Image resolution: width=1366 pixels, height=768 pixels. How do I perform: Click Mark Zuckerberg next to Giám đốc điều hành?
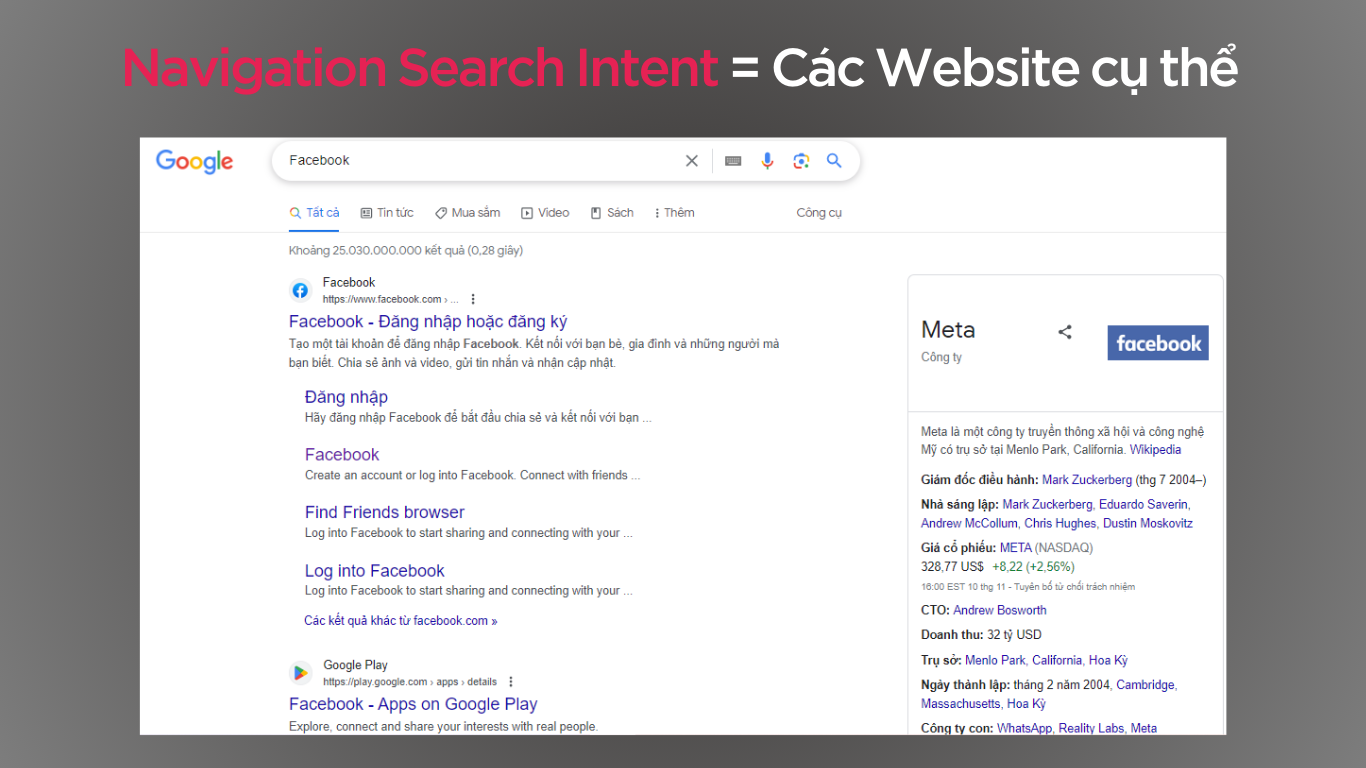tap(1087, 480)
